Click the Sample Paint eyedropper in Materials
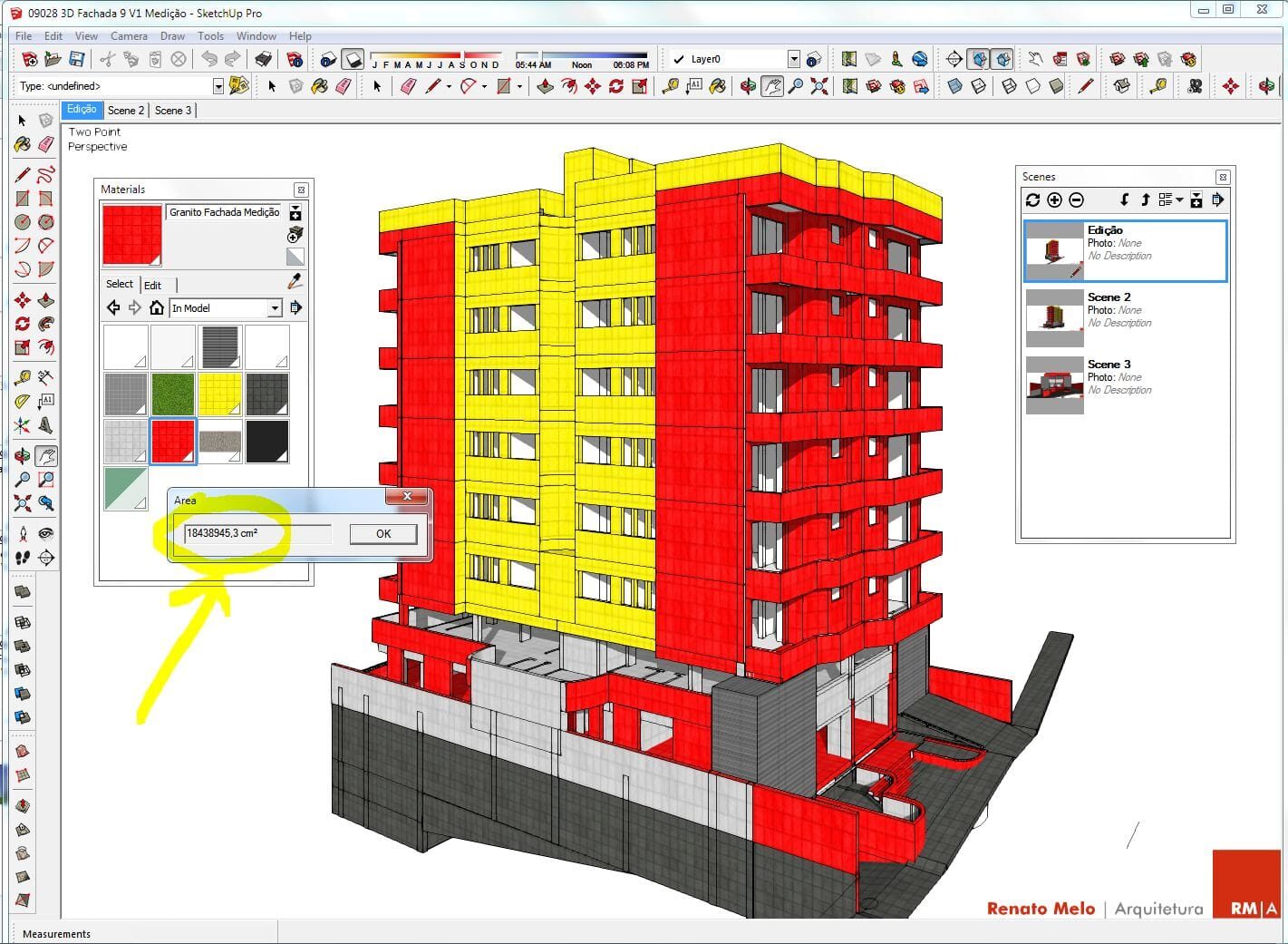 click(x=295, y=282)
